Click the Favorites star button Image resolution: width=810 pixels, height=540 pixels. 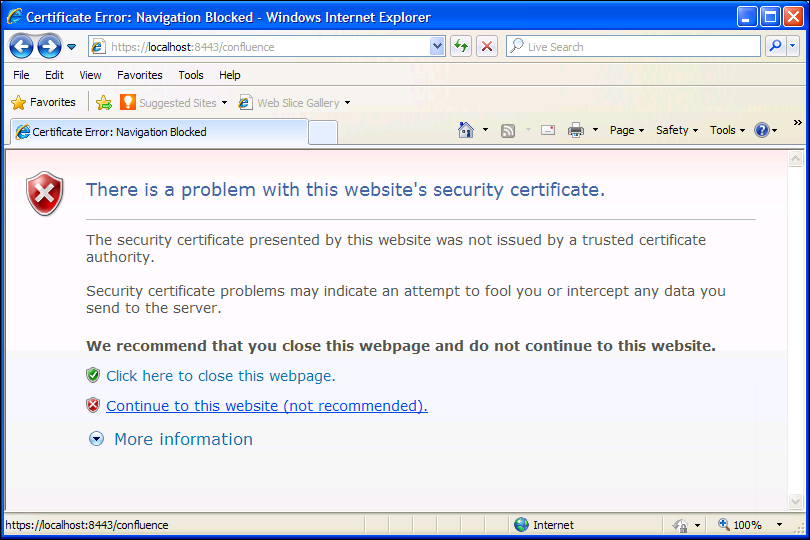pos(43,102)
